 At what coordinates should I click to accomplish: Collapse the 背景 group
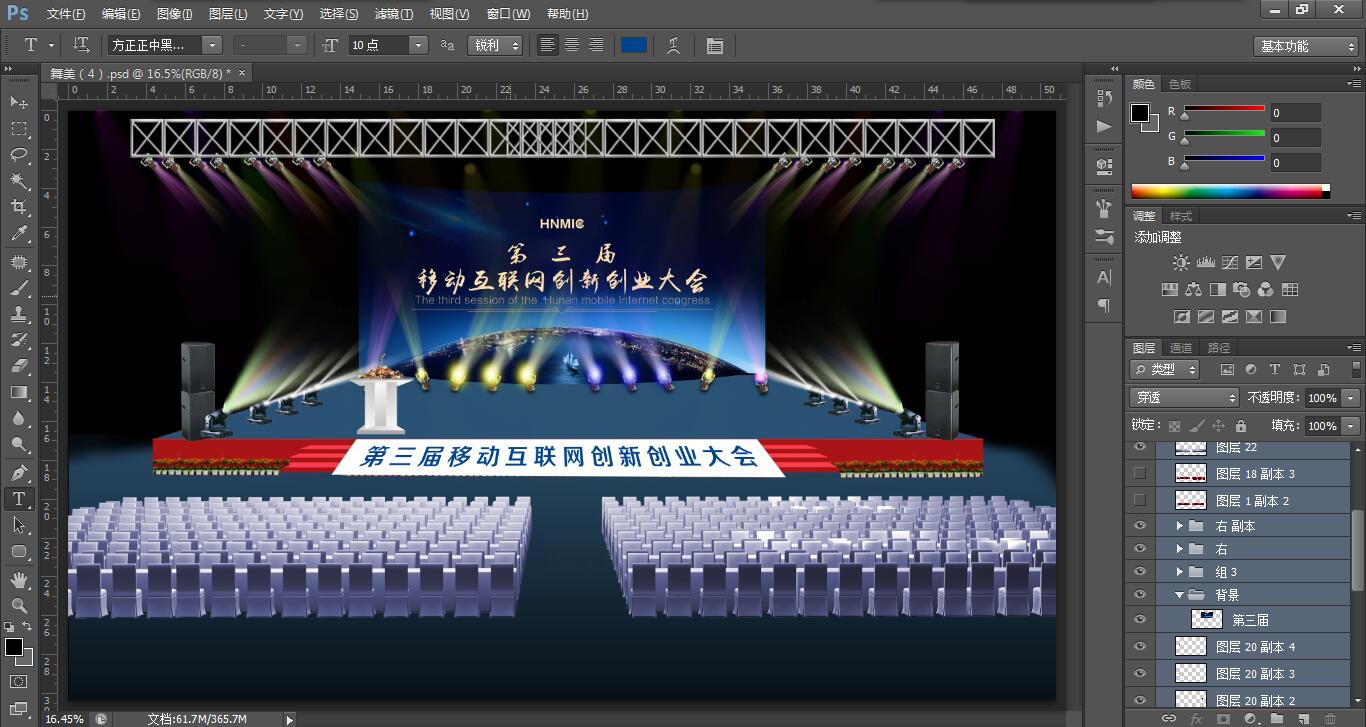(x=1180, y=595)
